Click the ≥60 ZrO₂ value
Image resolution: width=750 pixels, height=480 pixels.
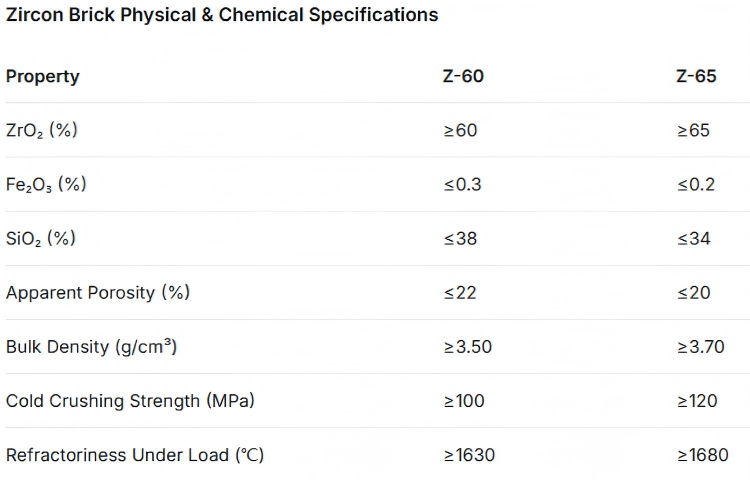460,130
